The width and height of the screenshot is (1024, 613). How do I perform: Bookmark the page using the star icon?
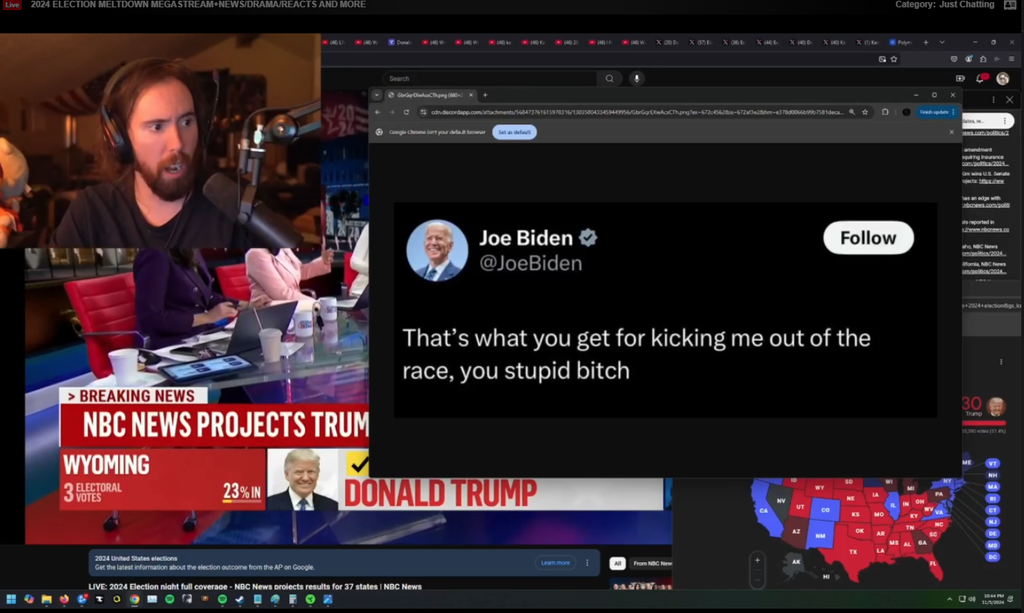(865, 112)
